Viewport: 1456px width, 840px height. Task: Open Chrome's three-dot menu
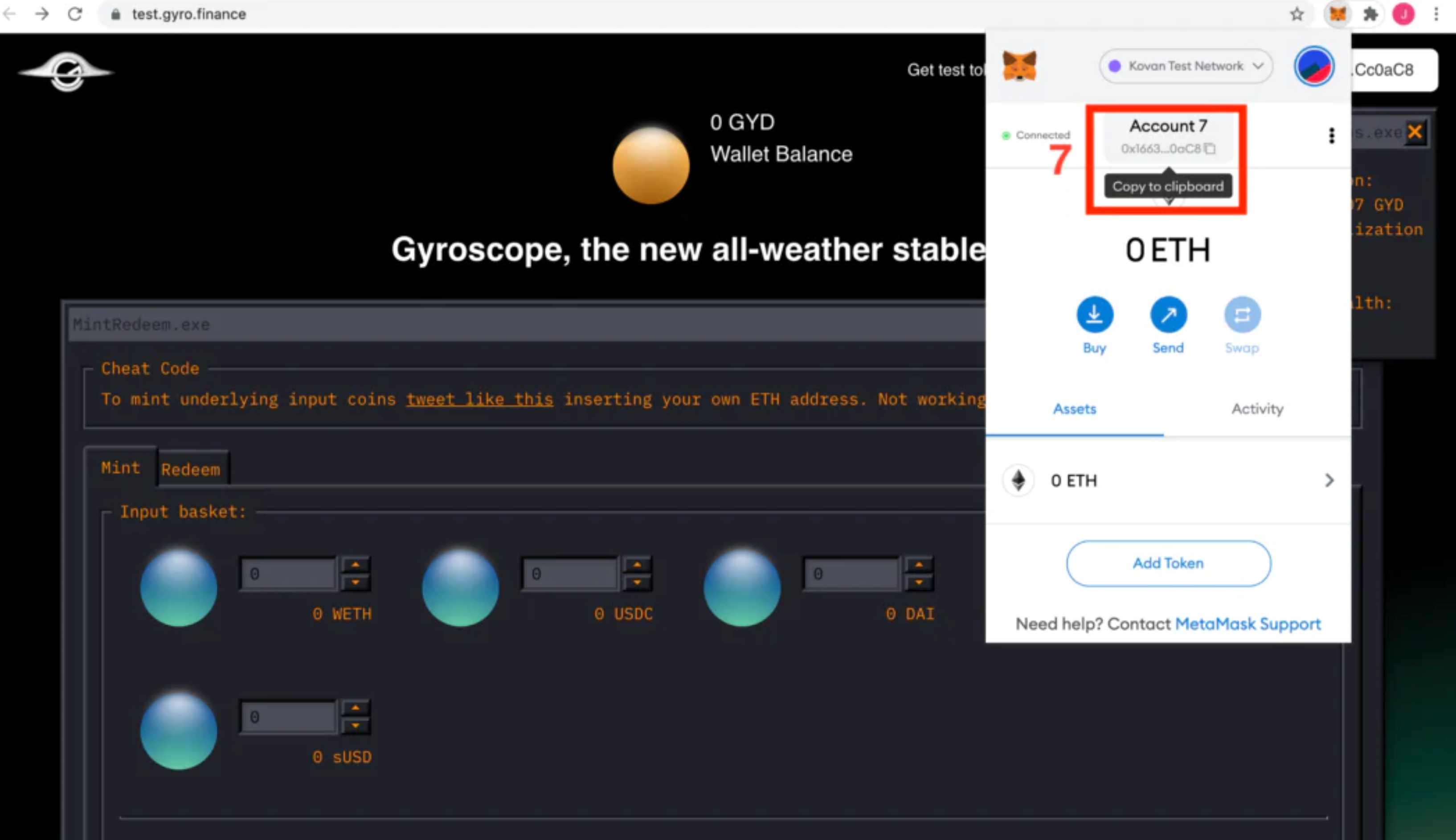[1436, 14]
